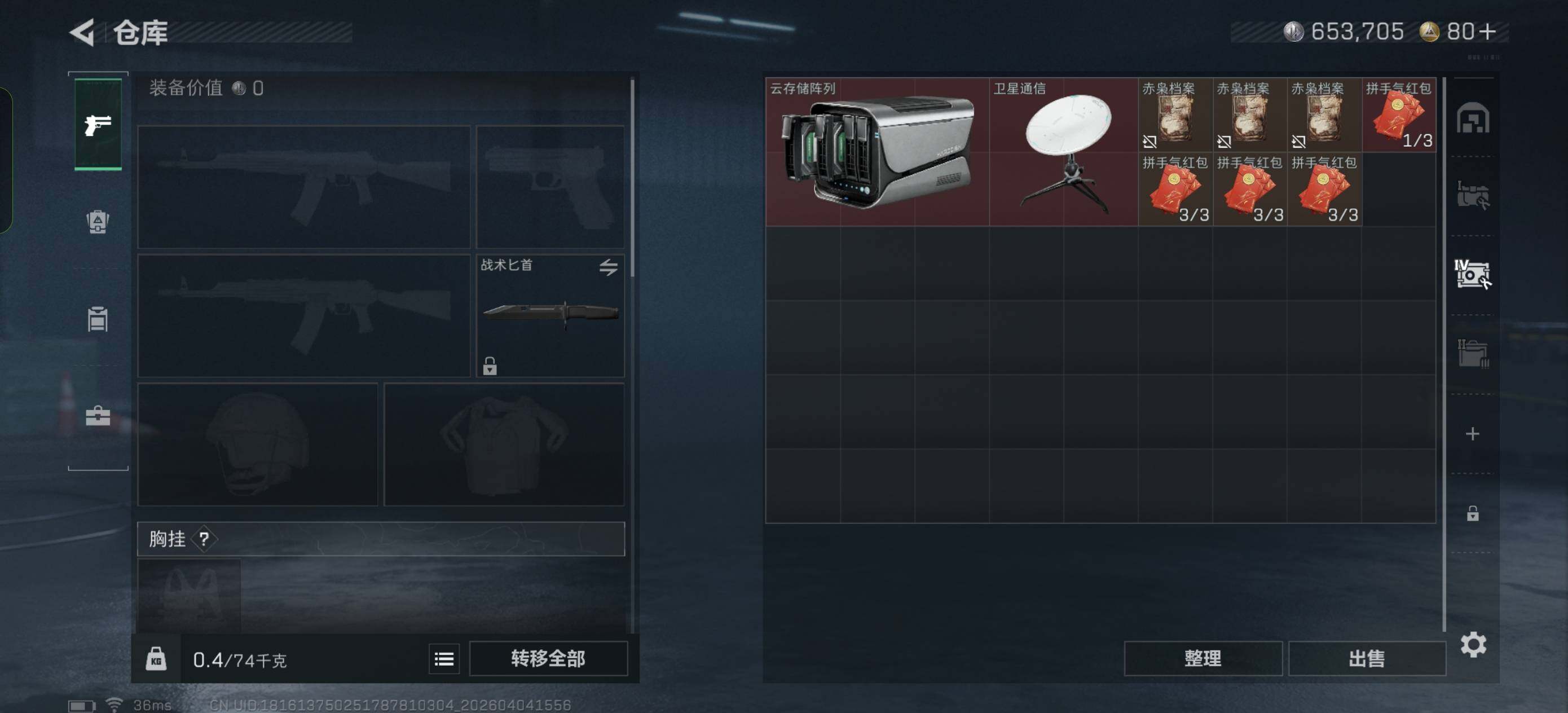Screen dimensions: 1568x713
Task: Click the 转移全部 button
Action: (548, 658)
